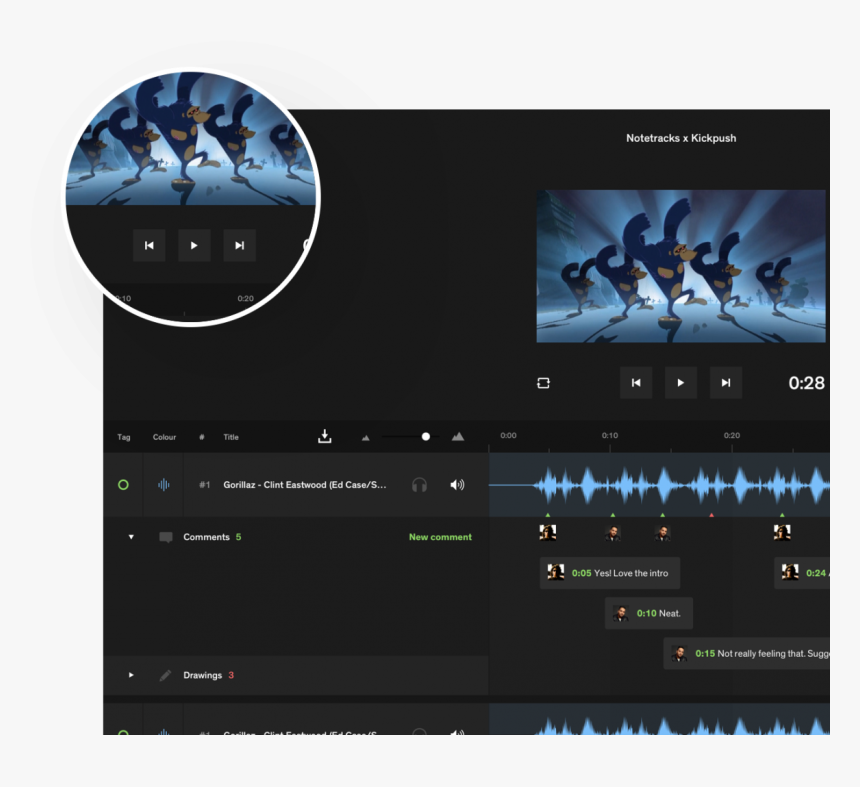Toggle the loop playback icon

pos(543,383)
